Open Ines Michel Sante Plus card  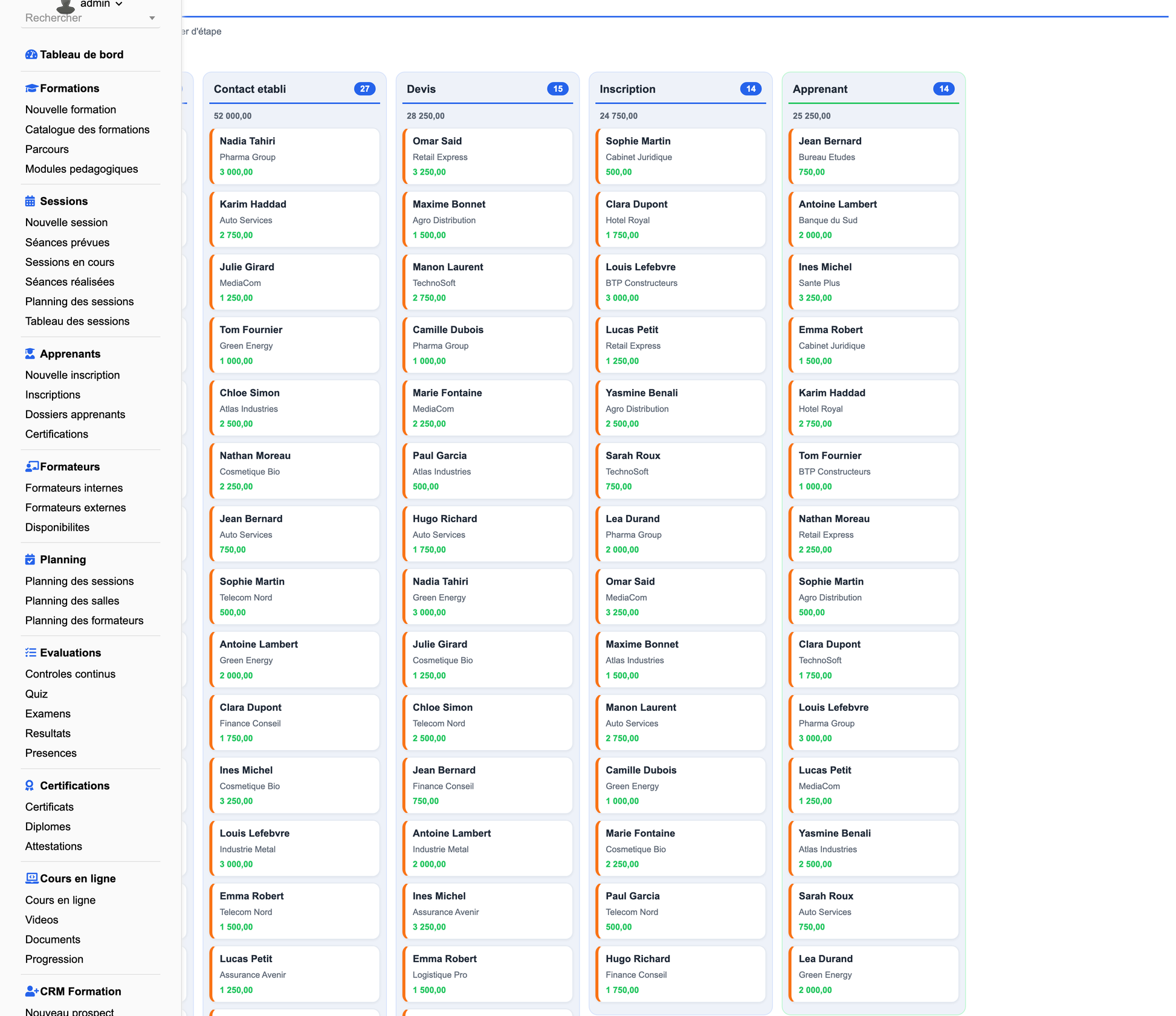click(x=873, y=282)
